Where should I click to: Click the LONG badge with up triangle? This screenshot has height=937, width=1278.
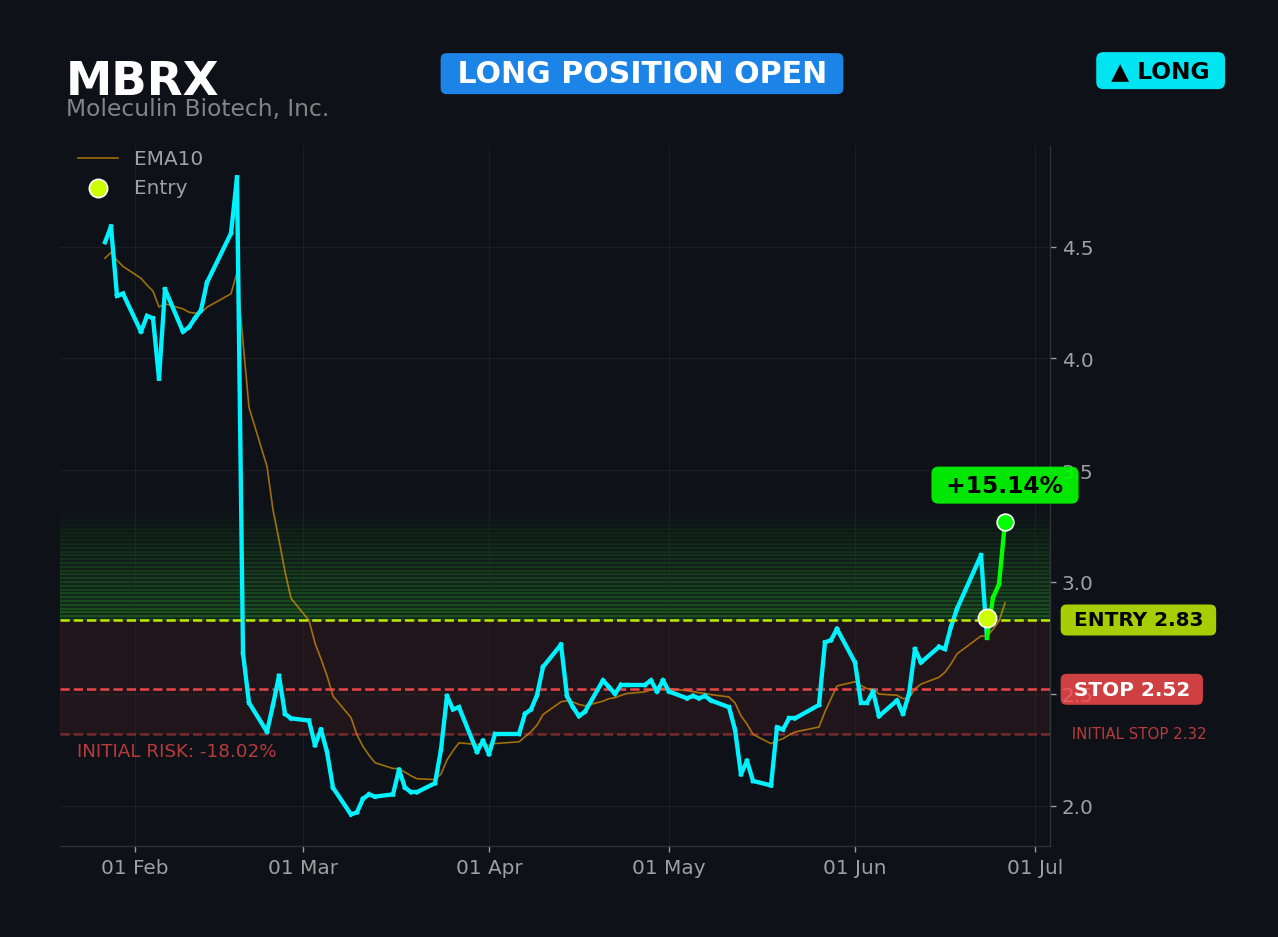[x=1160, y=71]
